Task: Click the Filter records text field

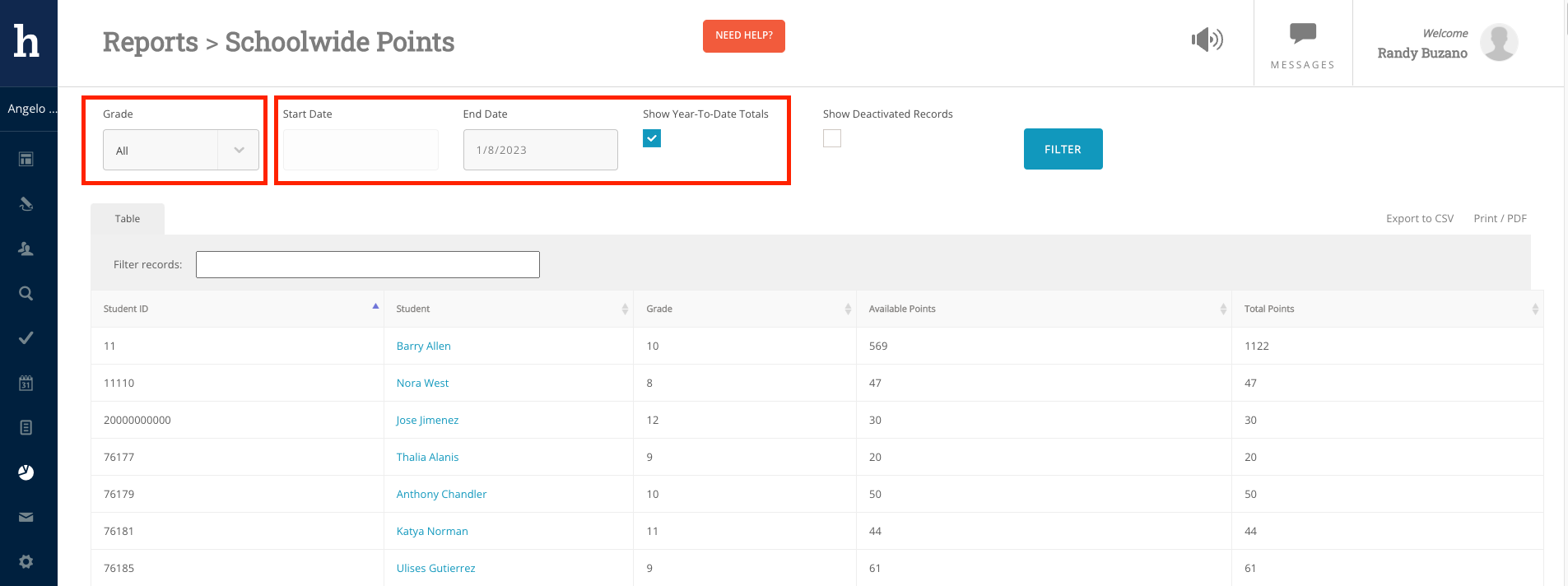Action: pos(367,264)
